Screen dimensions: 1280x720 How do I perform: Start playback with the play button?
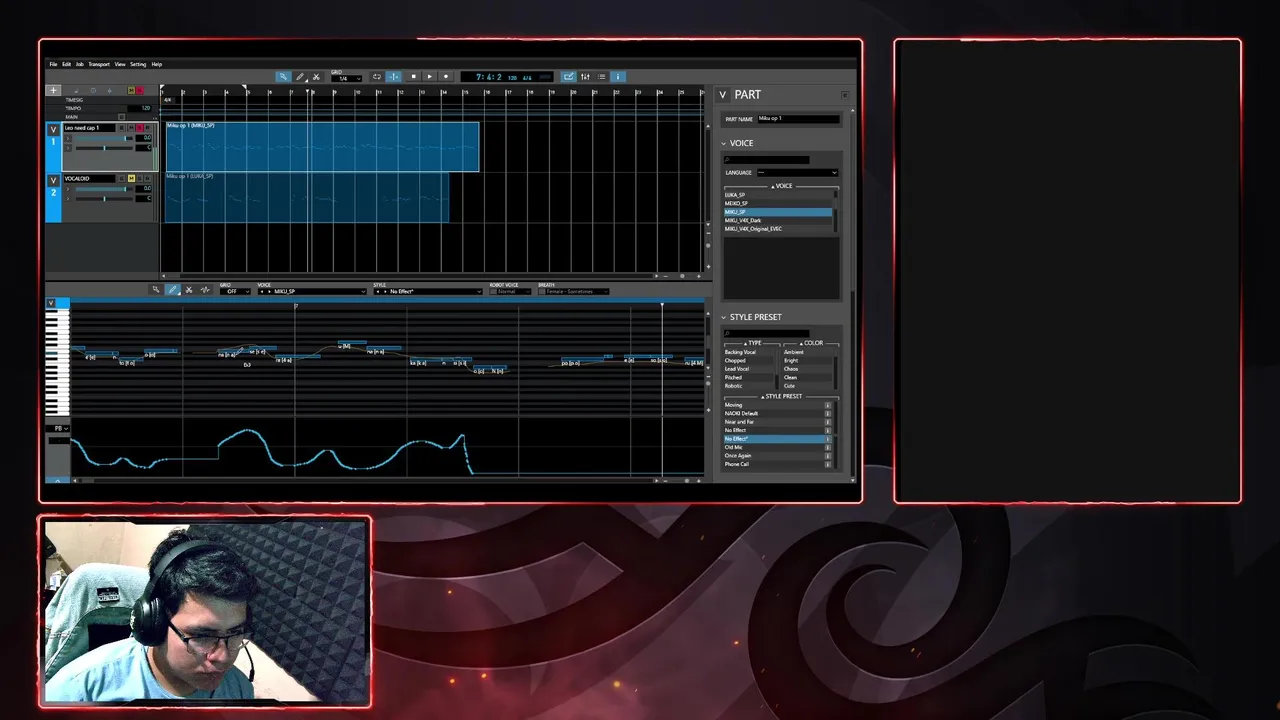coord(430,77)
